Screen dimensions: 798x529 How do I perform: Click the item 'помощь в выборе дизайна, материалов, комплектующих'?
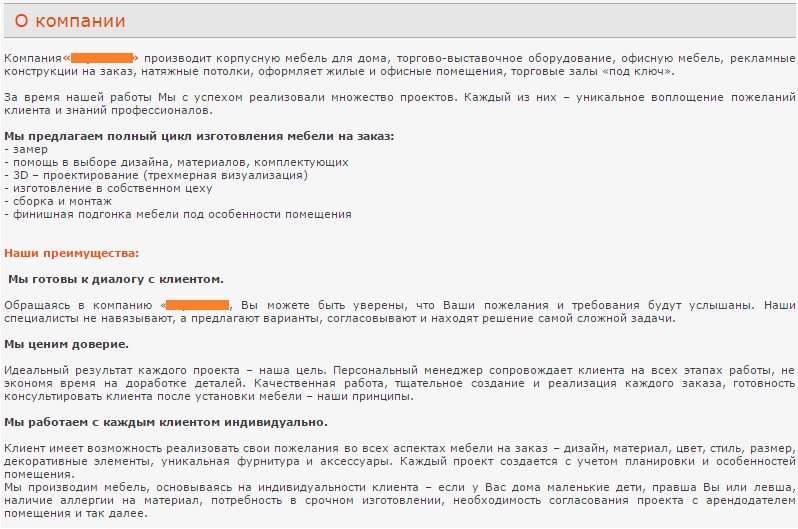click(x=181, y=162)
